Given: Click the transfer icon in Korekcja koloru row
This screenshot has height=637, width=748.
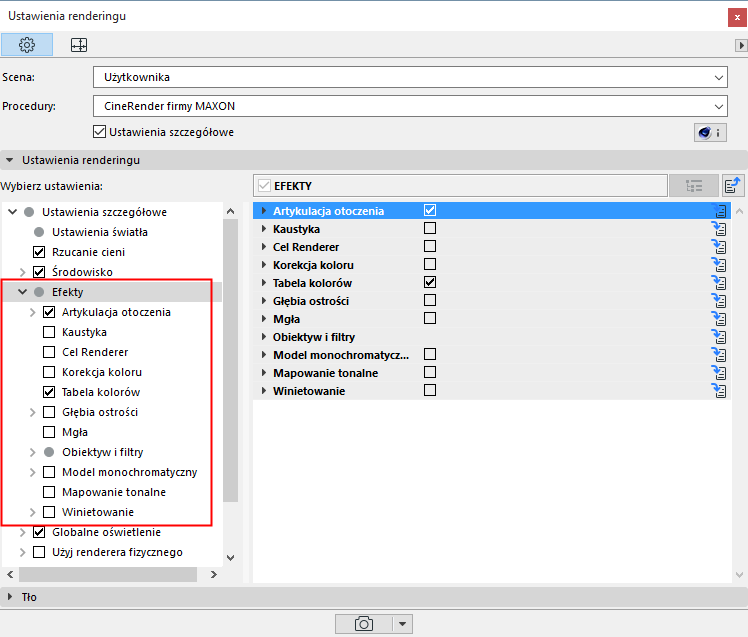Looking at the screenshot, I should point(719,264).
